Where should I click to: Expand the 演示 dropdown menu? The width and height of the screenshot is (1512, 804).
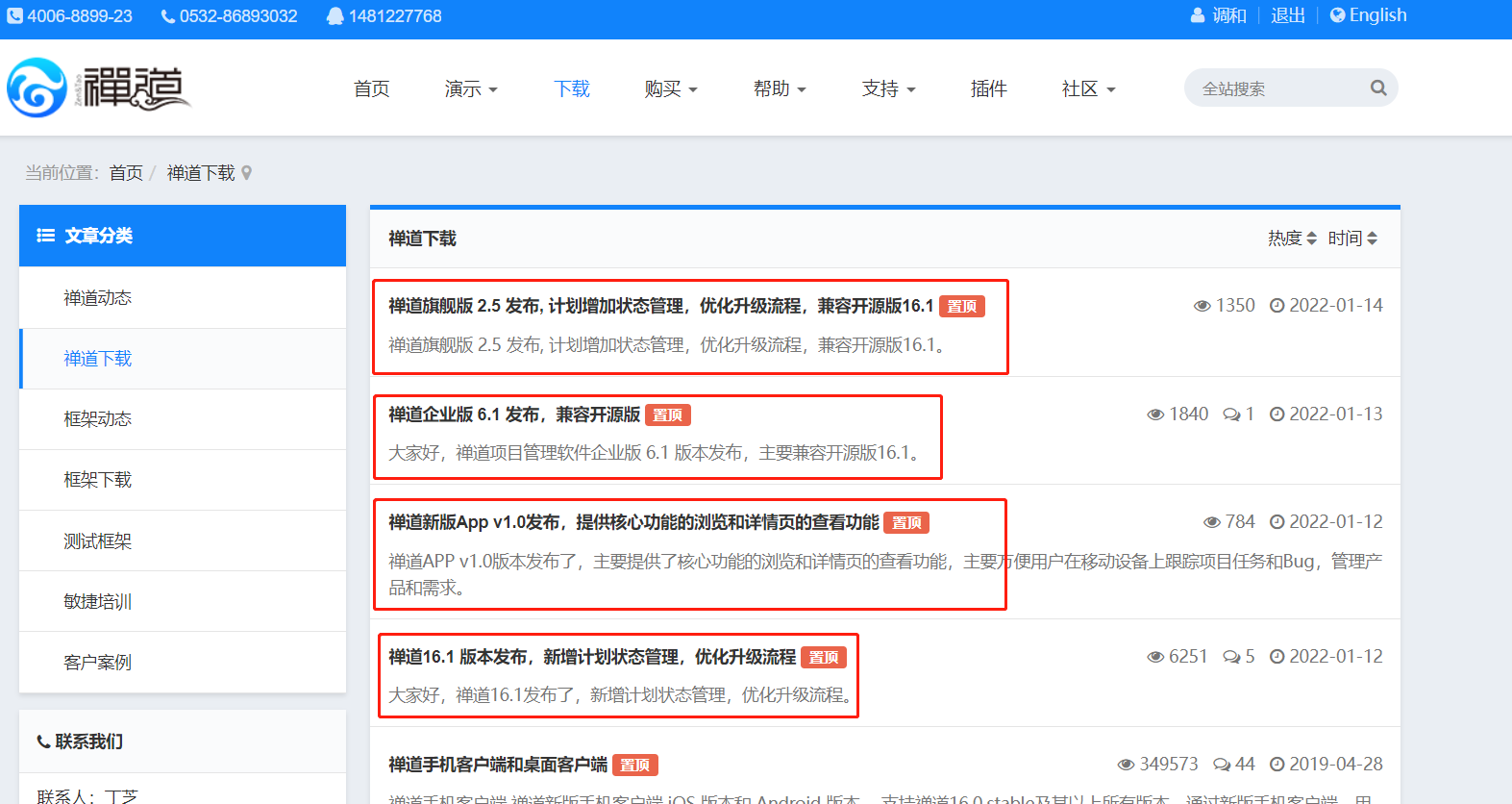tap(471, 89)
